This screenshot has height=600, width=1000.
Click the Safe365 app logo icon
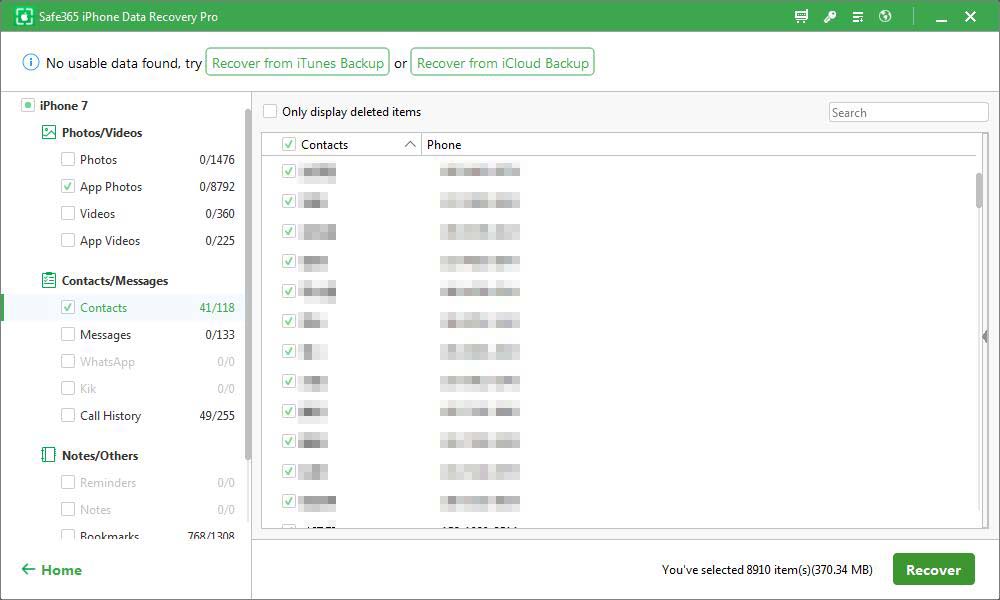24,17
